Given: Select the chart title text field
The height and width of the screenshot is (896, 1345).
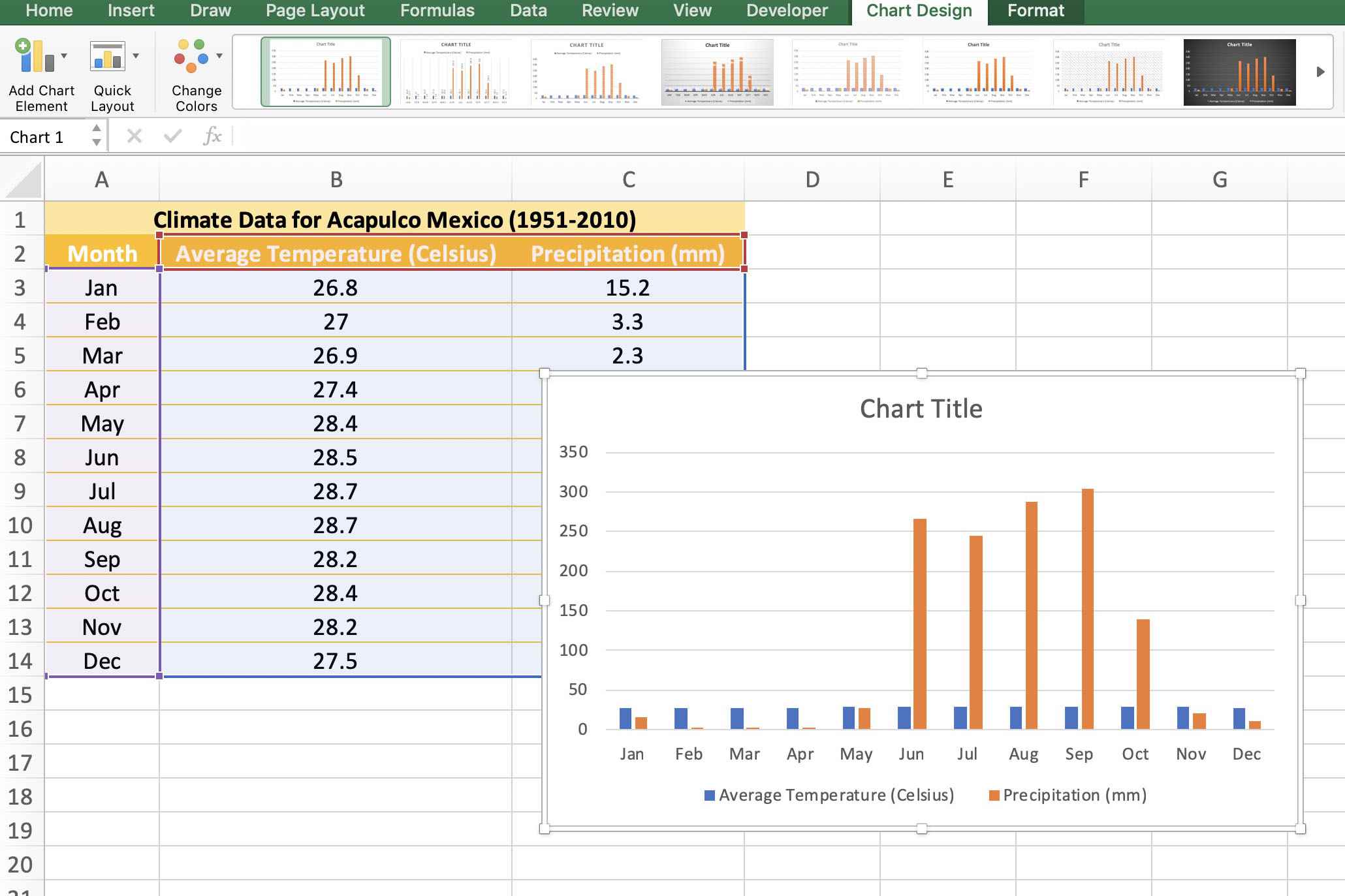Looking at the screenshot, I should (x=921, y=406).
